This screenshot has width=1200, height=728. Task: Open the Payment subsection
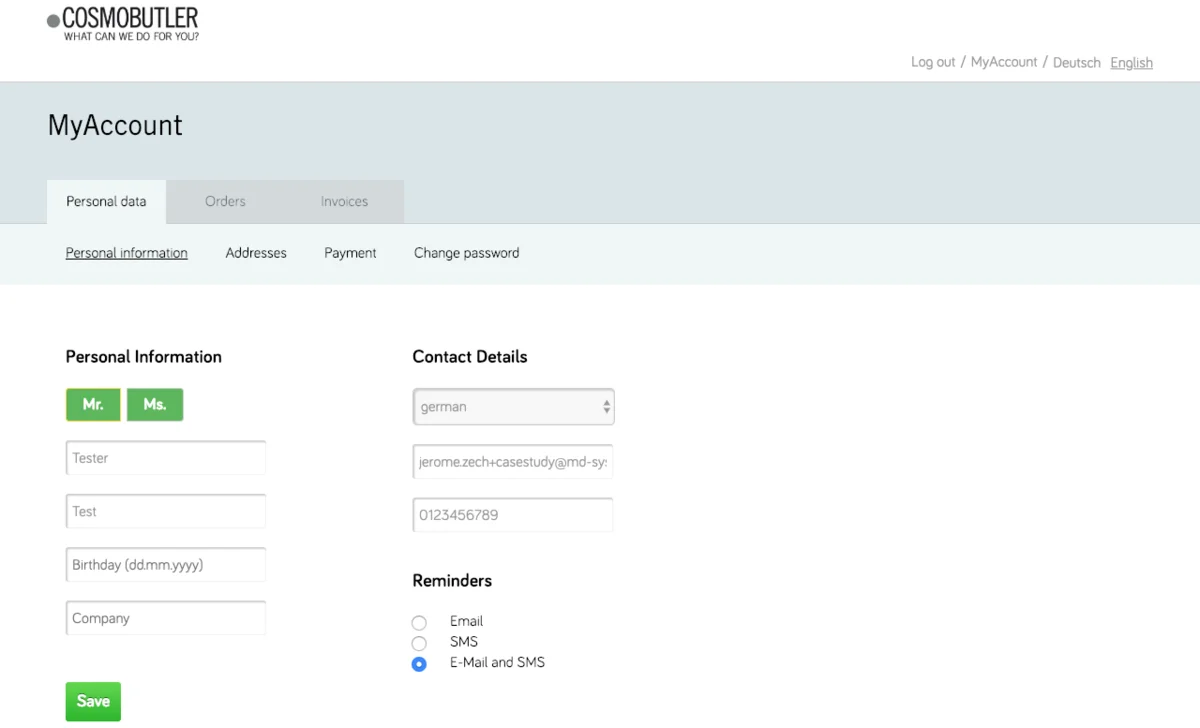[350, 253]
